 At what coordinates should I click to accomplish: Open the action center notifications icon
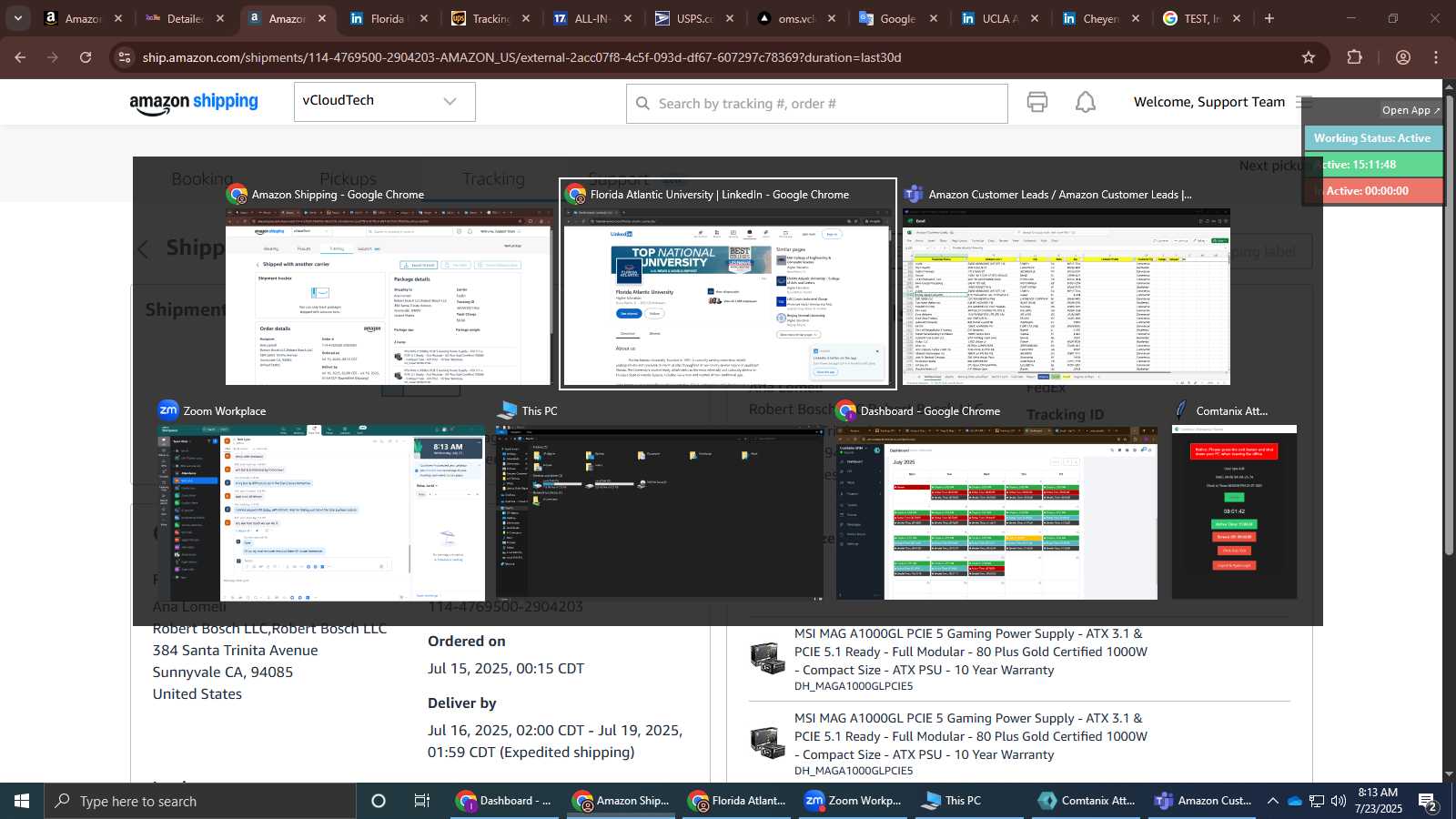[1428, 801]
